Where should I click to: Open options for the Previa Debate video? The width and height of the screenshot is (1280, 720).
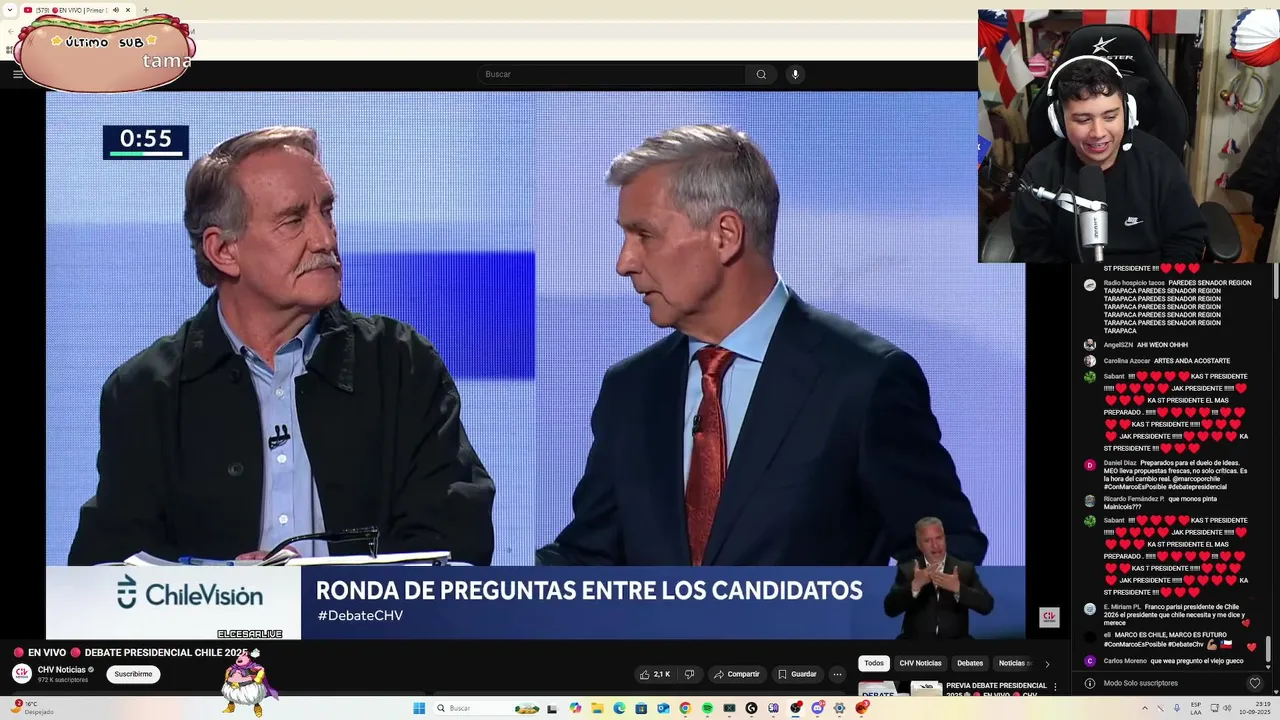coord(1055,687)
